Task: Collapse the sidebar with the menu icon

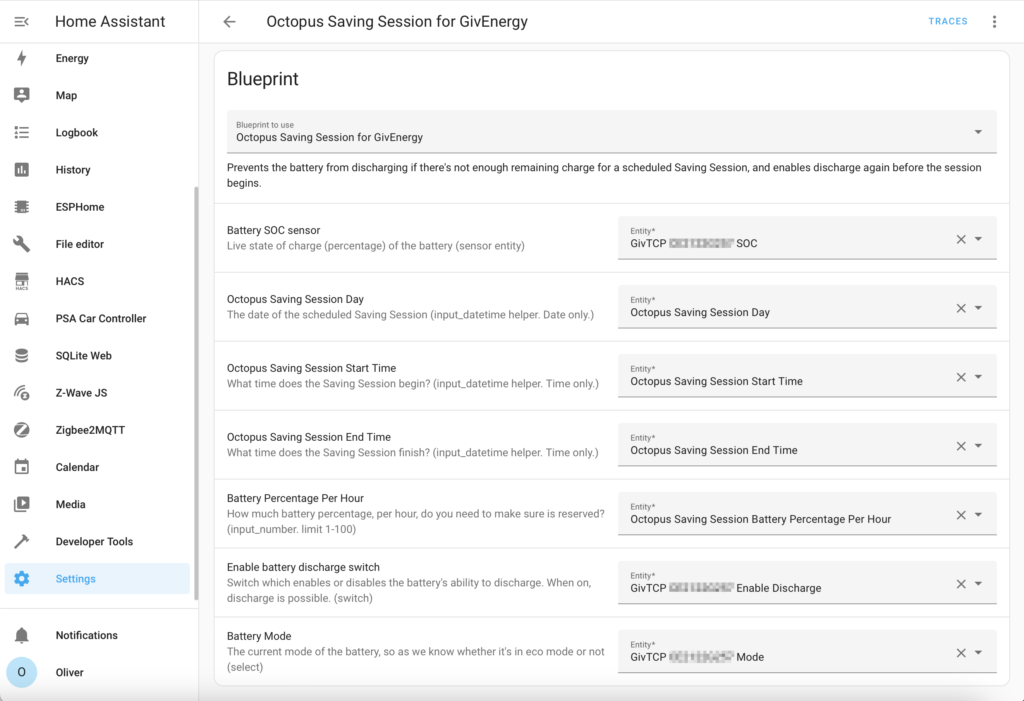Action: click(x=22, y=22)
